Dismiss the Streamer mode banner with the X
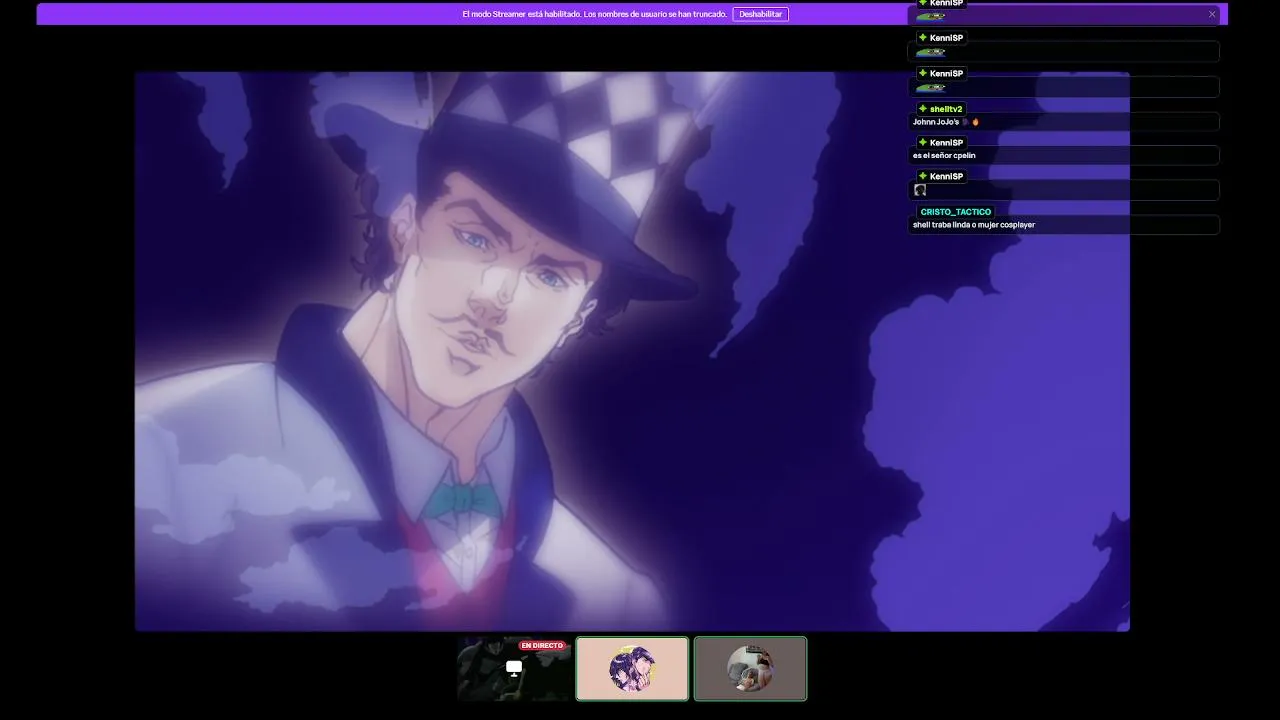1280x720 pixels. click(x=1212, y=14)
